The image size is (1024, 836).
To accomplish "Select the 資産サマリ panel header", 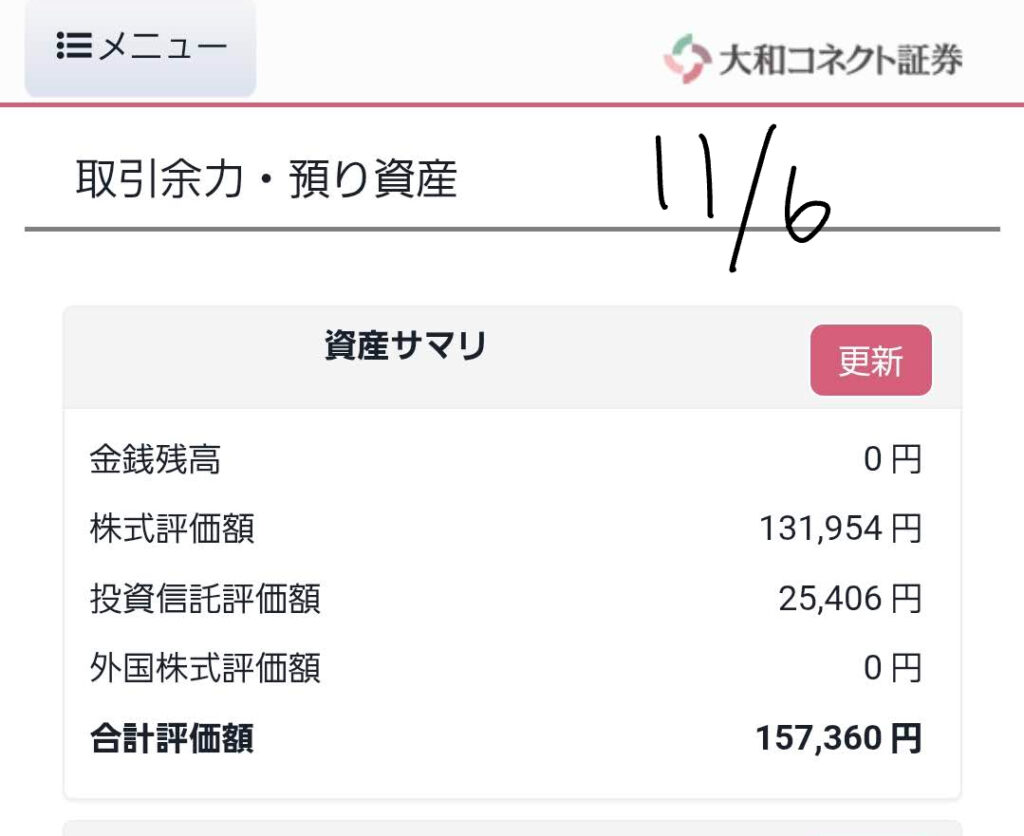I will [x=405, y=346].
